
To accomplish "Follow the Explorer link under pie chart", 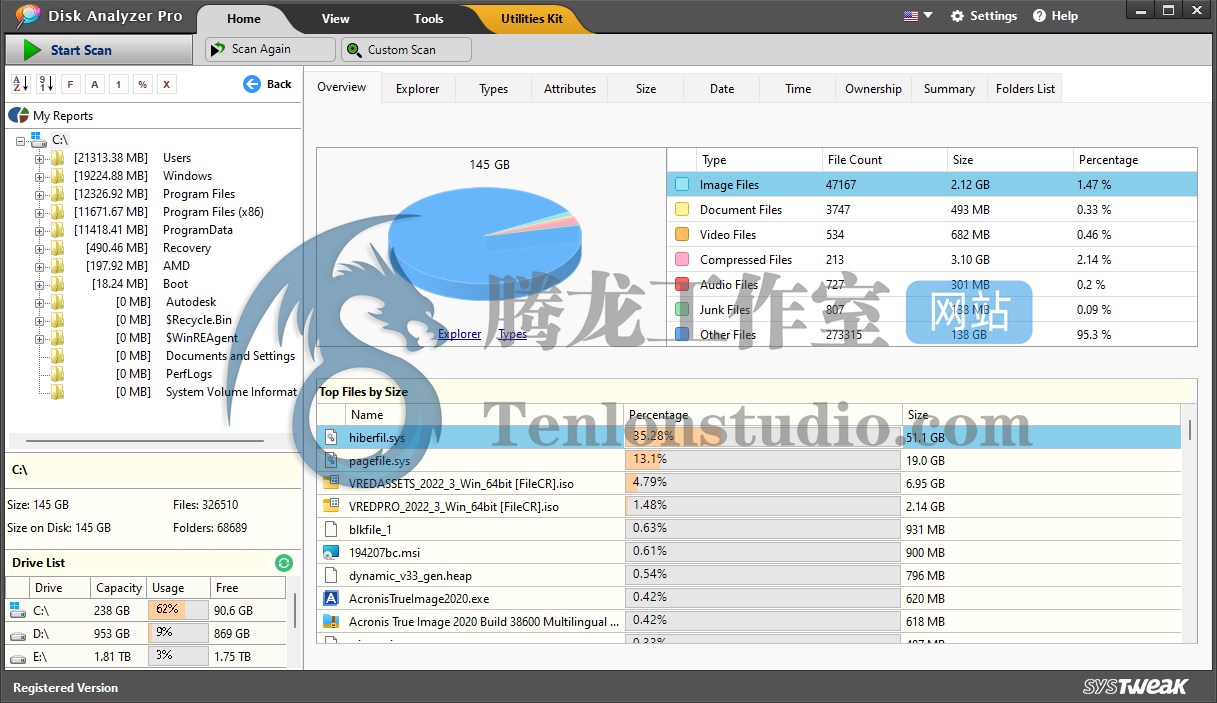I will coord(460,334).
